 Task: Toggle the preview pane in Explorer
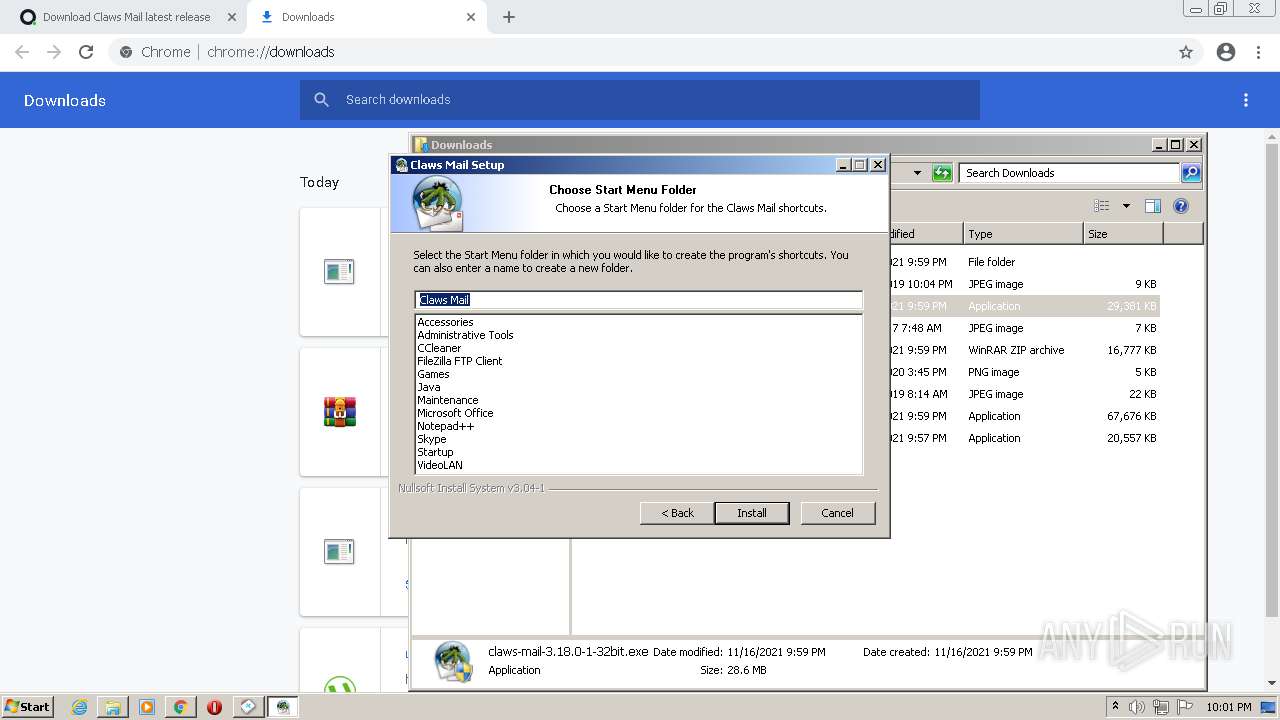pyautogui.click(x=1153, y=206)
